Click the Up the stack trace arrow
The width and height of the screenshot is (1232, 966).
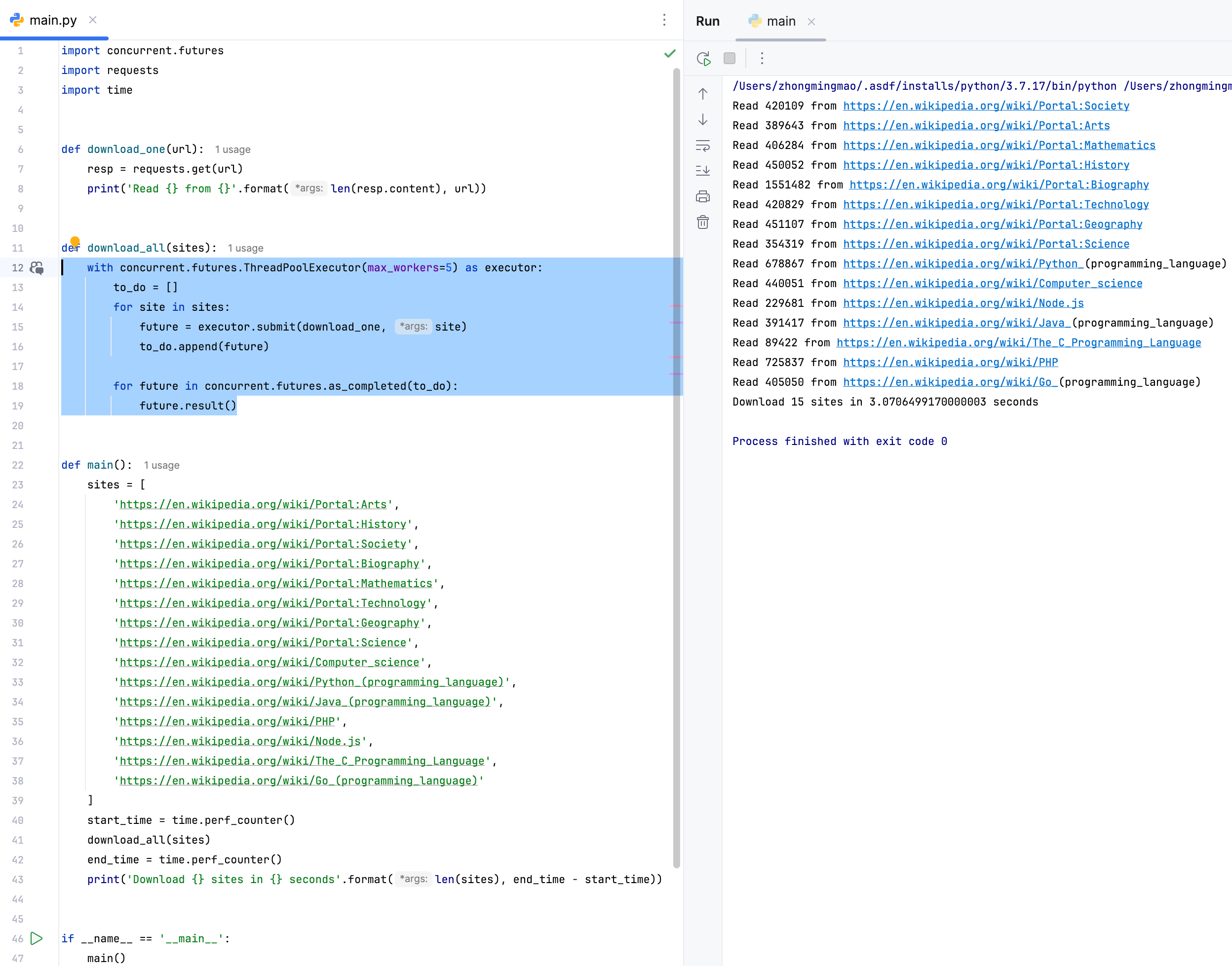tap(703, 94)
